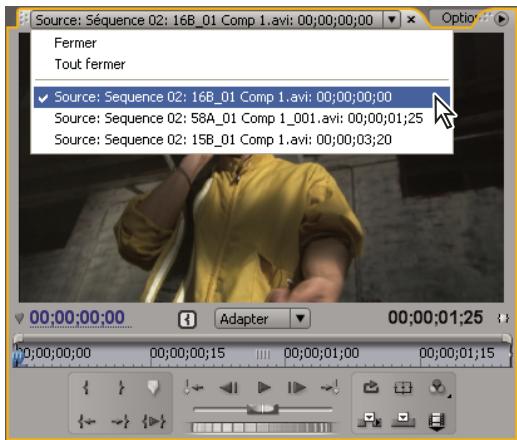Click the bracket button left of the Adapter dropdown
Viewport: 517px width, 440px height.
[x=187, y=320]
